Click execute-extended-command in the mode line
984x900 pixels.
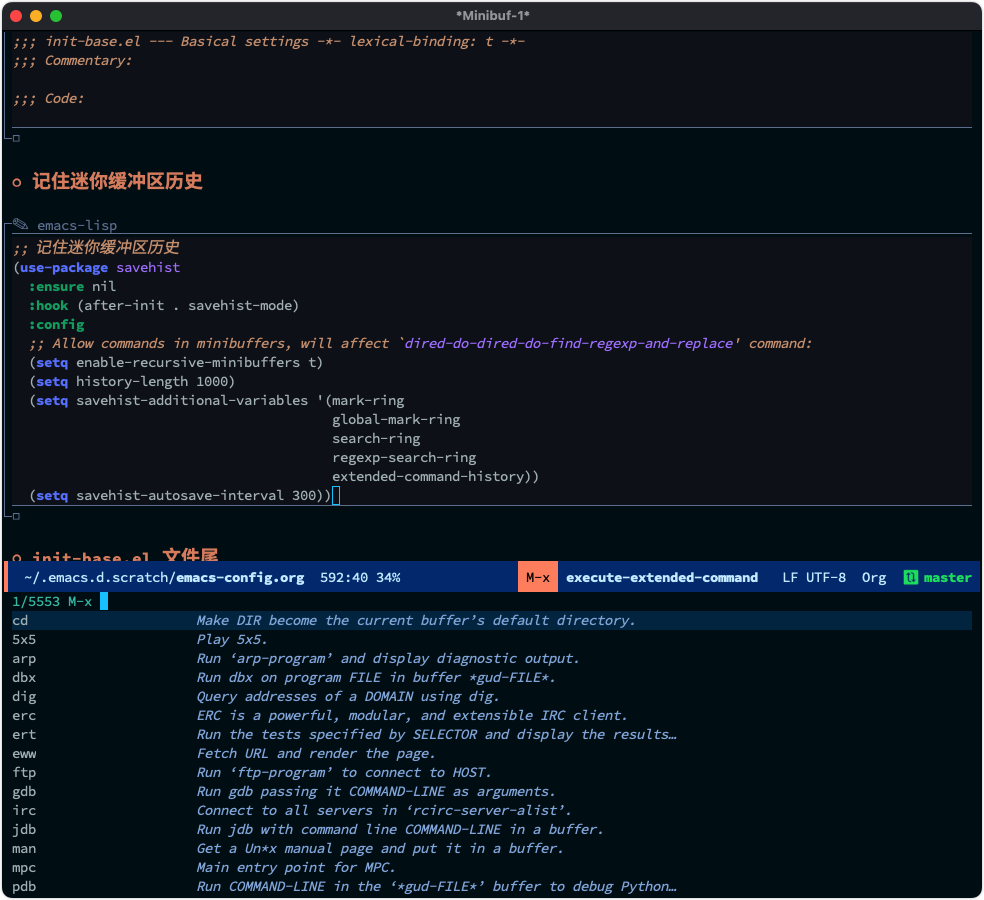[662, 577]
